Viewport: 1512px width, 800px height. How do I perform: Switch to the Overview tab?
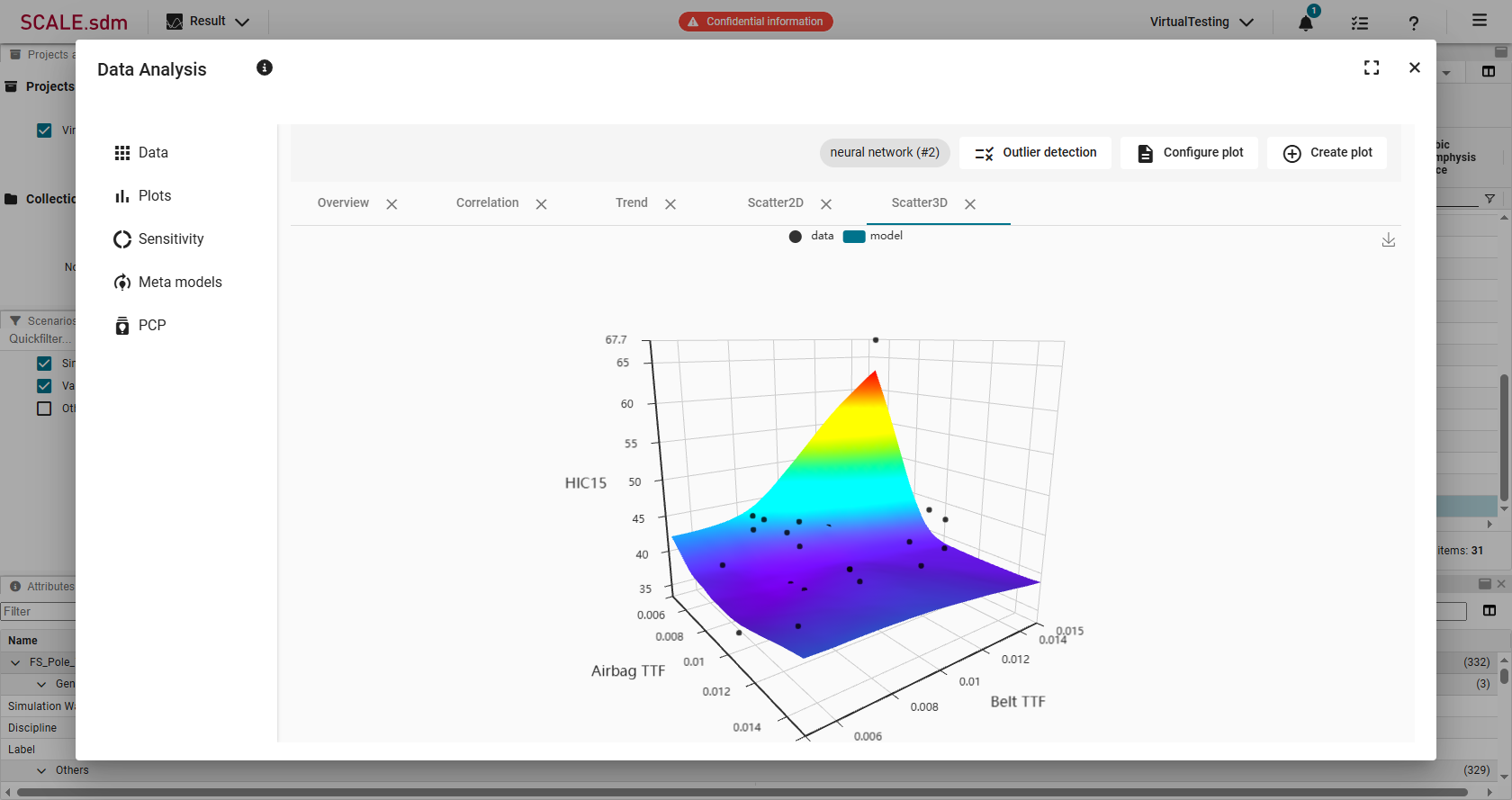coord(343,203)
